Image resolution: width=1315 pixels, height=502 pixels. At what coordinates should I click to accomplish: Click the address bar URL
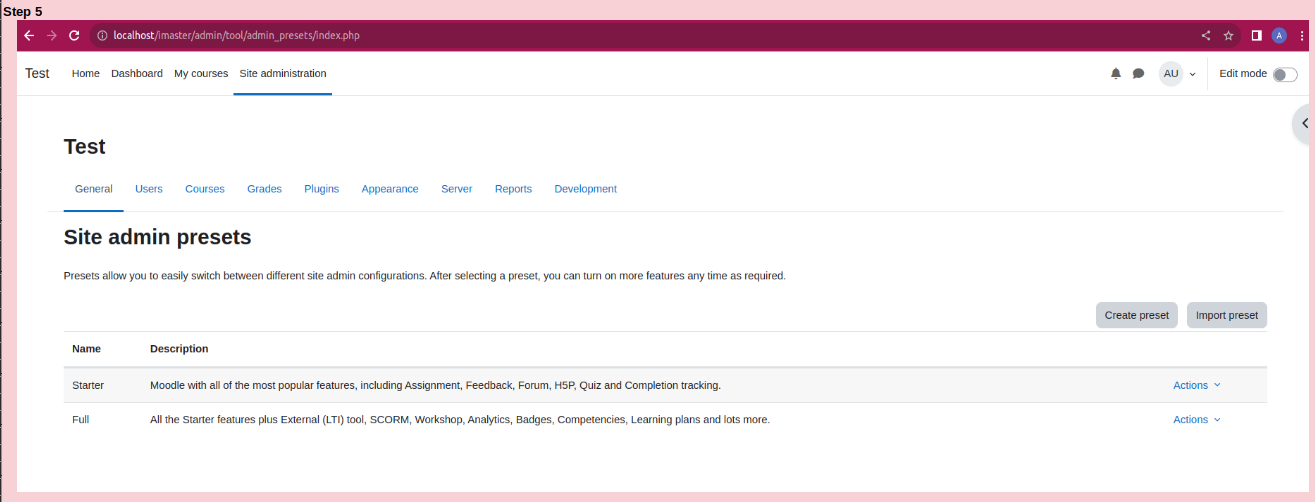[236, 35]
